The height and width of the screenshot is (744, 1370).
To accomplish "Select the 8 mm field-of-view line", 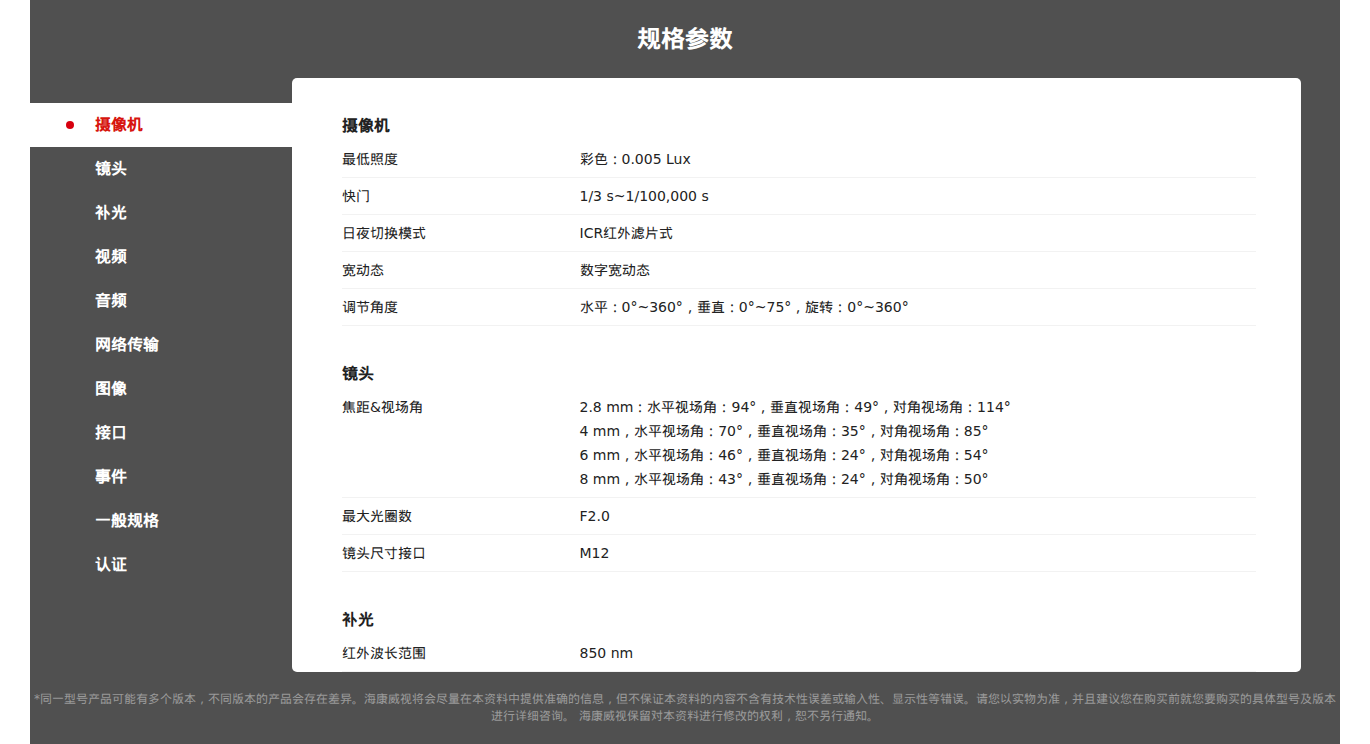I will click(784, 479).
